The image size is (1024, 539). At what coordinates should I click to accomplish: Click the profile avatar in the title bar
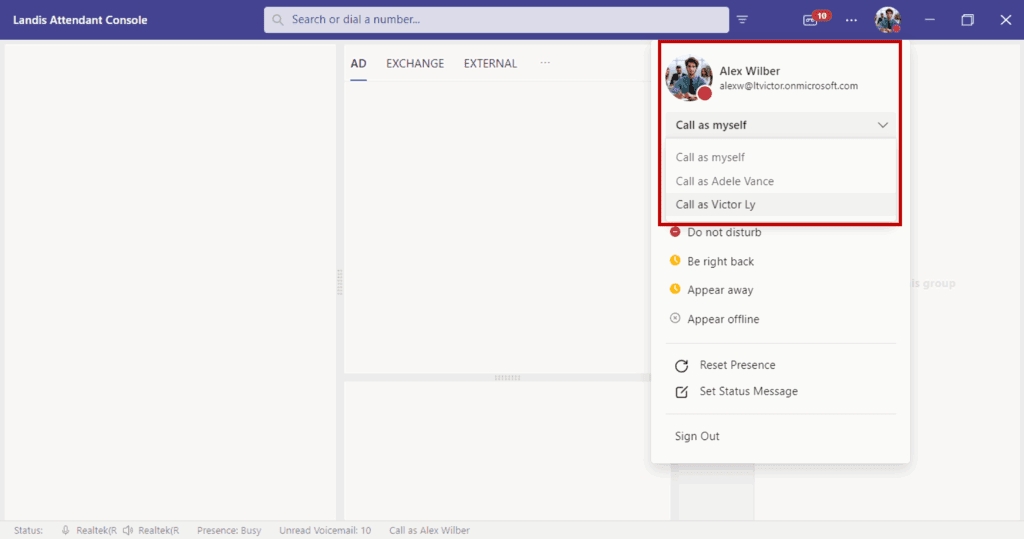[x=887, y=20]
